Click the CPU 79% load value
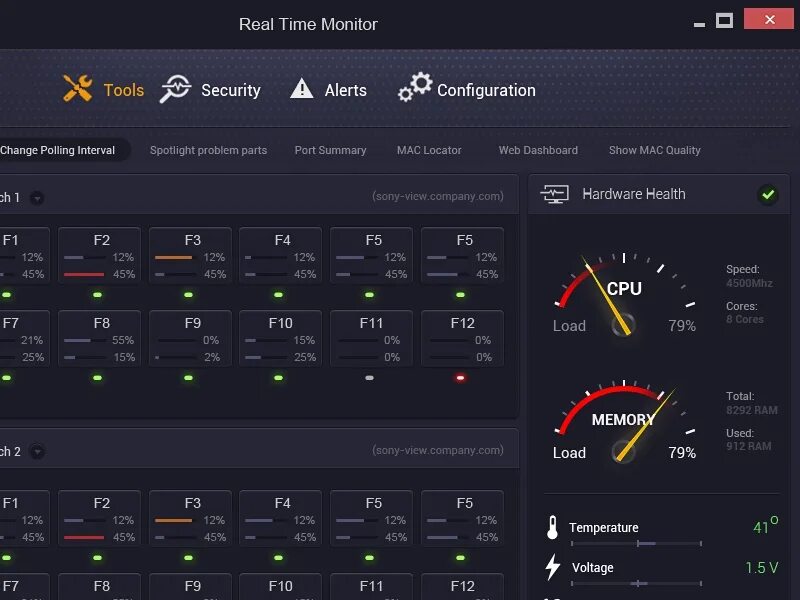Viewport: 800px width, 600px height. pyautogui.click(x=682, y=326)
